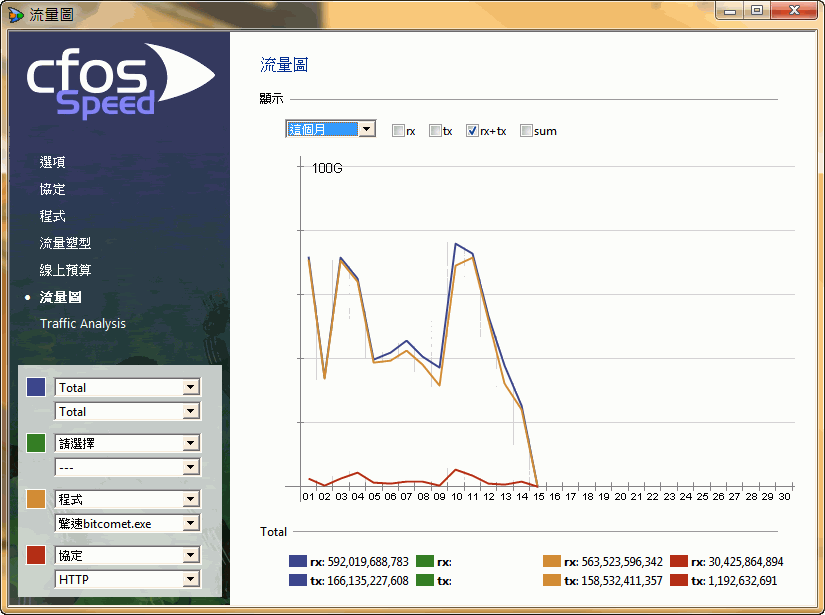825x615 pixels.
Task: Click the cFosSpeed logo
Action: pos(118,80)
